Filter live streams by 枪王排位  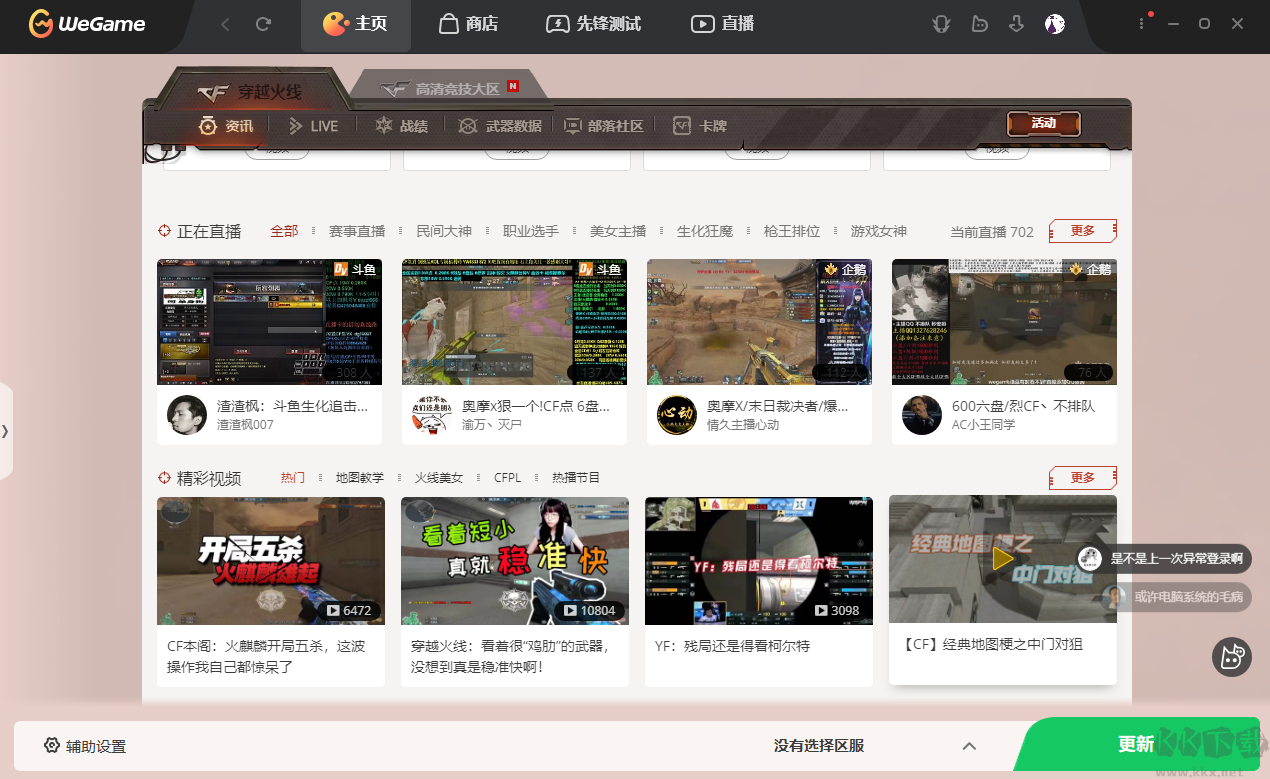tap(792, 231)
